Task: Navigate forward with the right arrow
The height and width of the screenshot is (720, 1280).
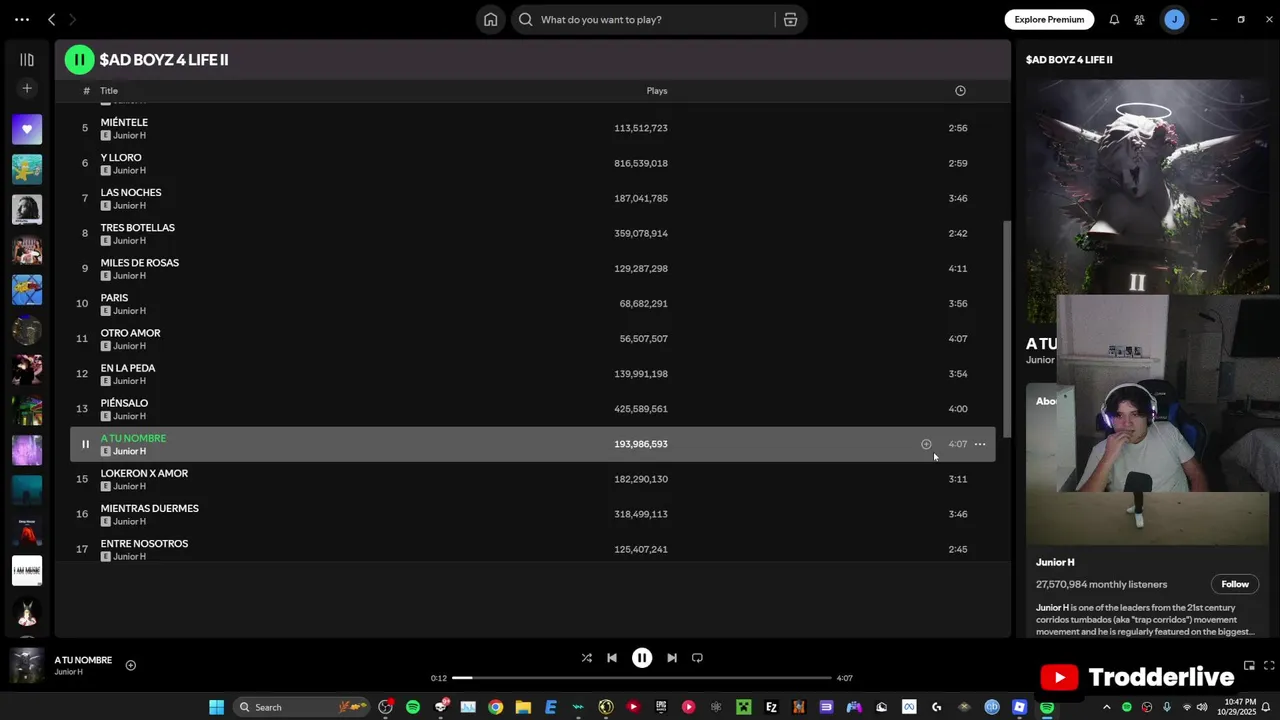Action: pos(72,19)
